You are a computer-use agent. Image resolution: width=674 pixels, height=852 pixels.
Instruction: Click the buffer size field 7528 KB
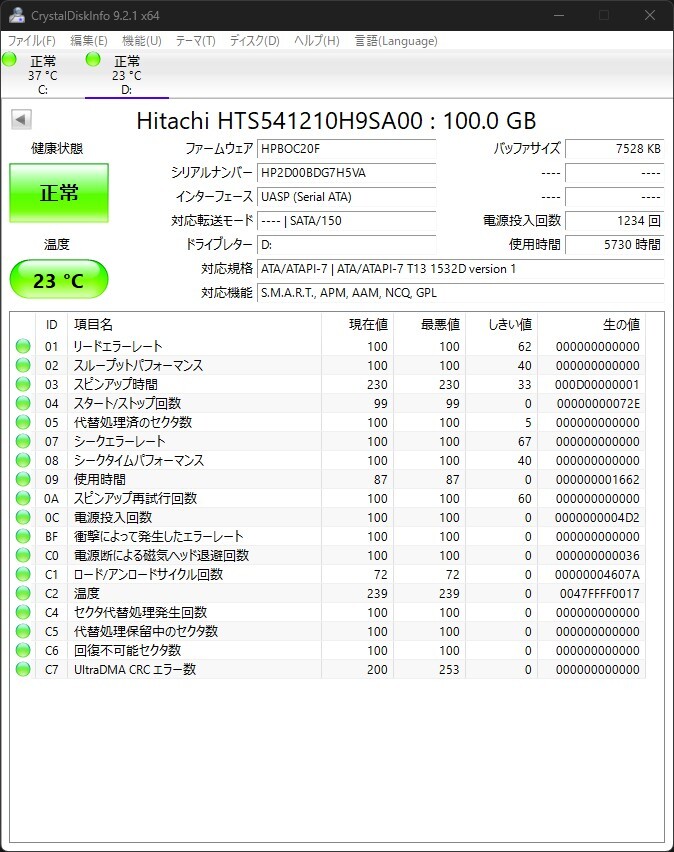pos(615,149)
